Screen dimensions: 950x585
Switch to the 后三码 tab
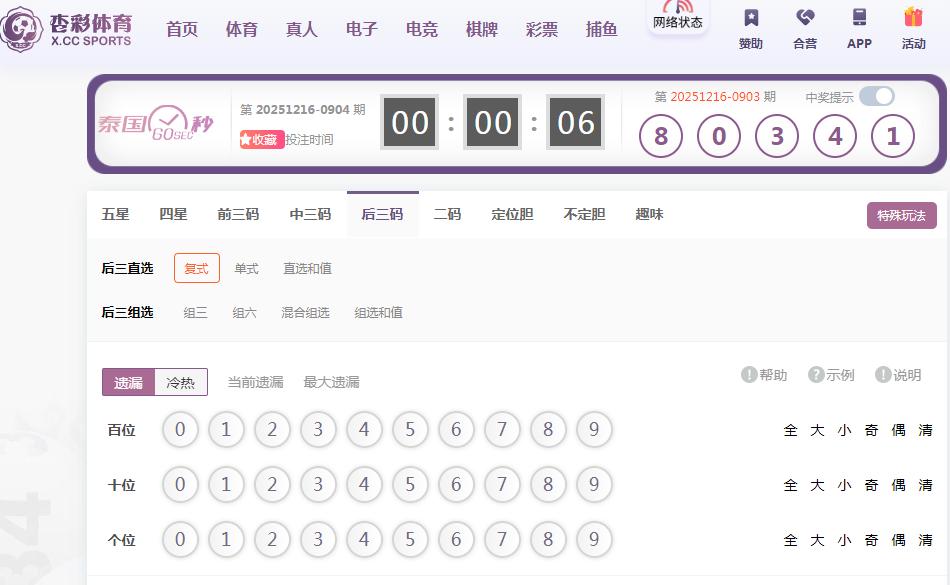(382, 214)
